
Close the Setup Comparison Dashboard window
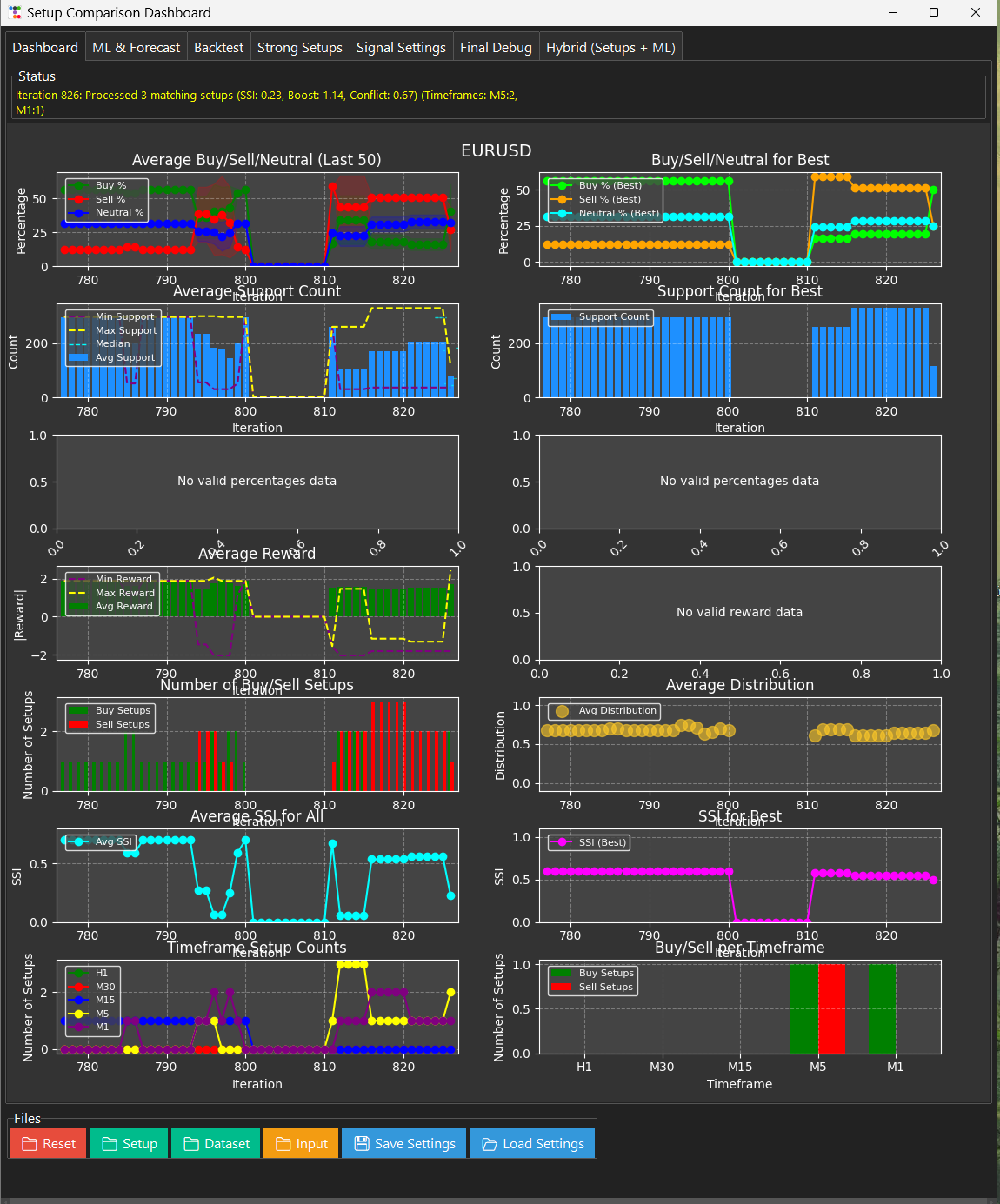976,12
